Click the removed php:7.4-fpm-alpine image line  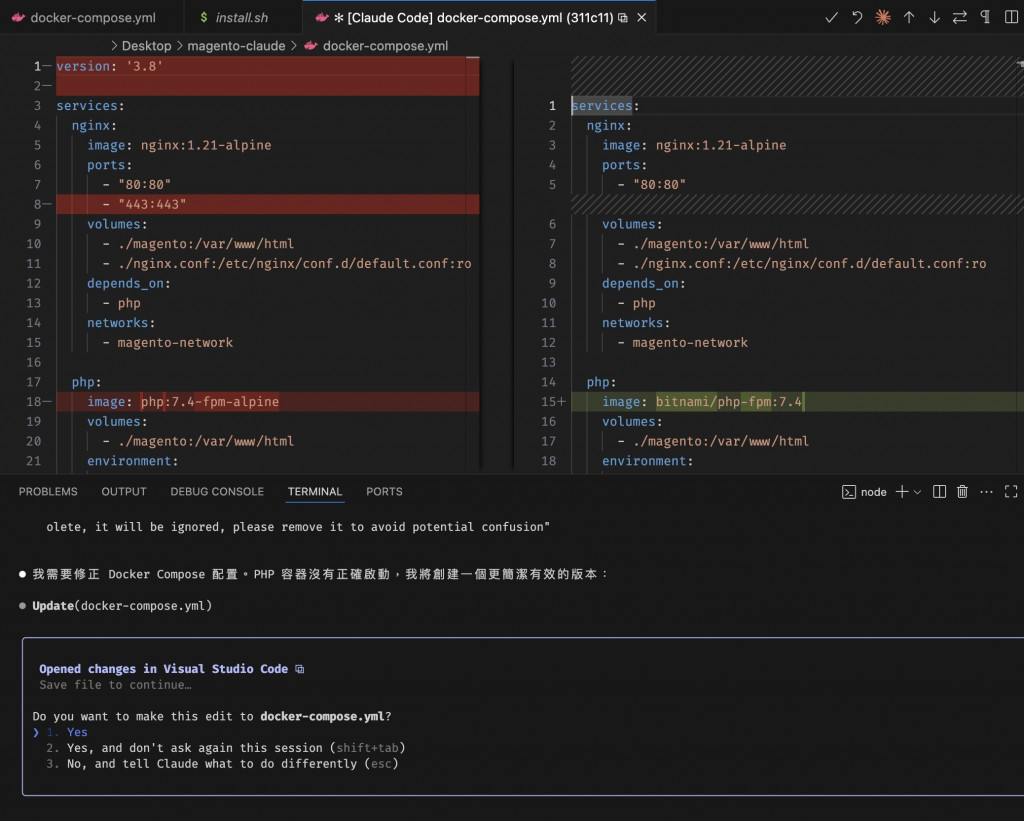(268, 402)
